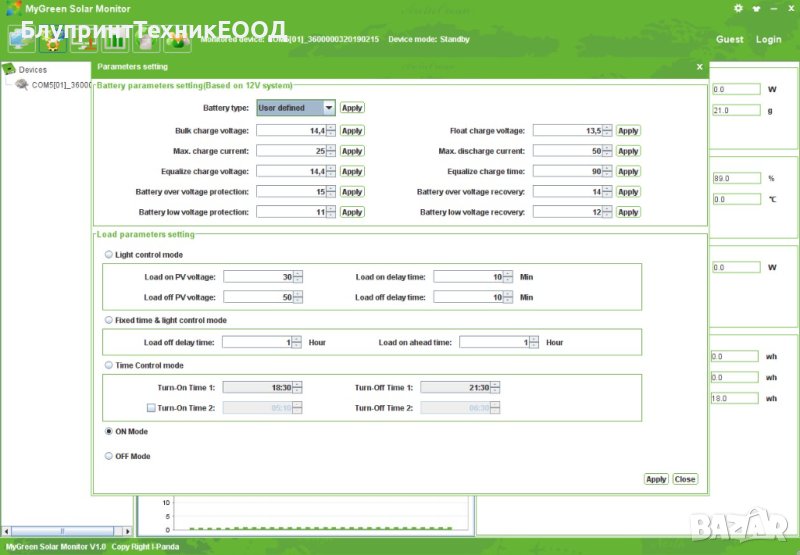The width and height of the screenshot is (800, 555).
Task: Click the Turn-On Time 1 spinner arrows
Action: point(297,387)
